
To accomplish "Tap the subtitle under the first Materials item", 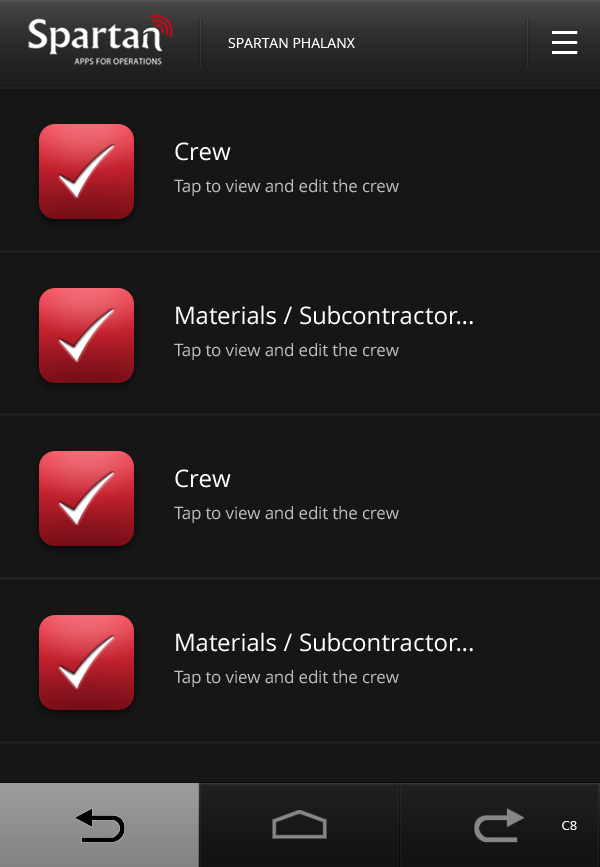I will [x=286, y=351].
